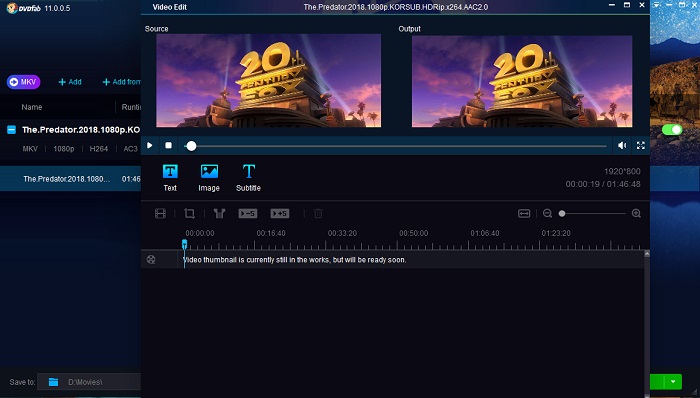Click the H264 codec label
Screen dimensions: 700x398
tap(99, 149)
